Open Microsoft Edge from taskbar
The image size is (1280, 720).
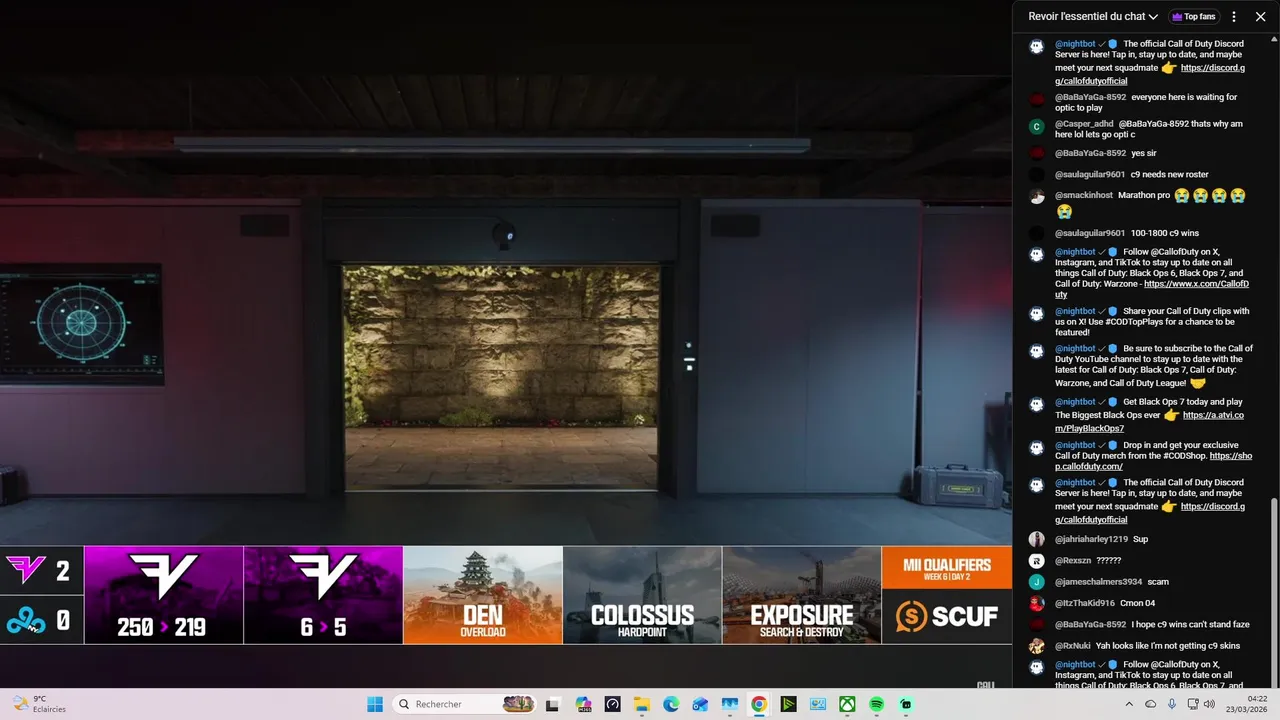pos(671,704)
